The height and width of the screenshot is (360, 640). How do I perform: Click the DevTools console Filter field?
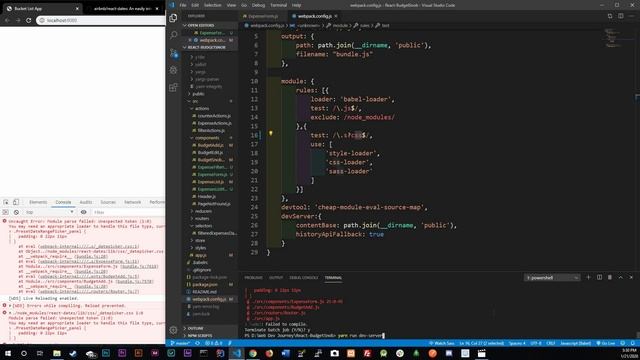pos(127,212)
